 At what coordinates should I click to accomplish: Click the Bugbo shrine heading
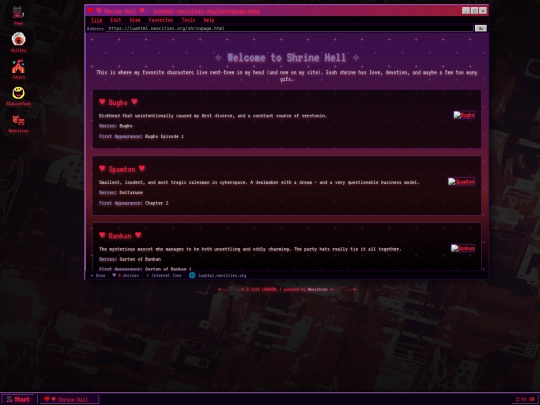coord(118,102)
